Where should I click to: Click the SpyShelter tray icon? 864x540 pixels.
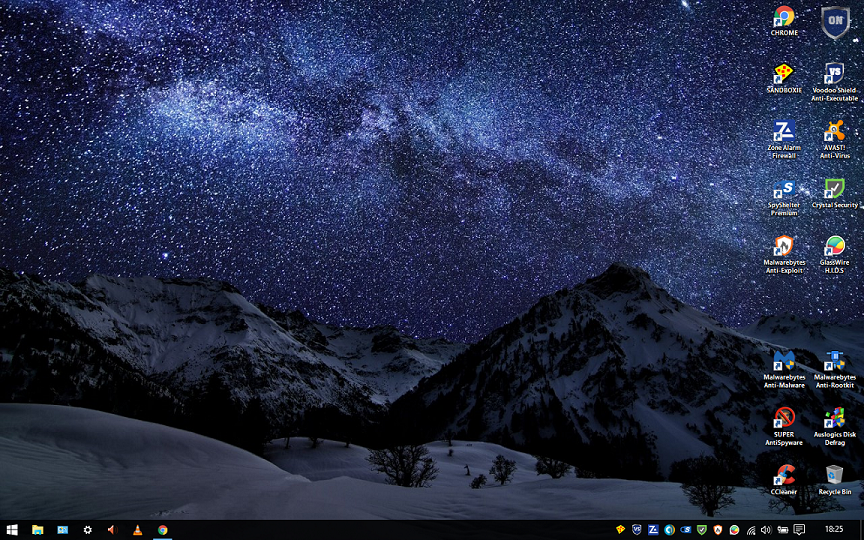coord(685,530)
